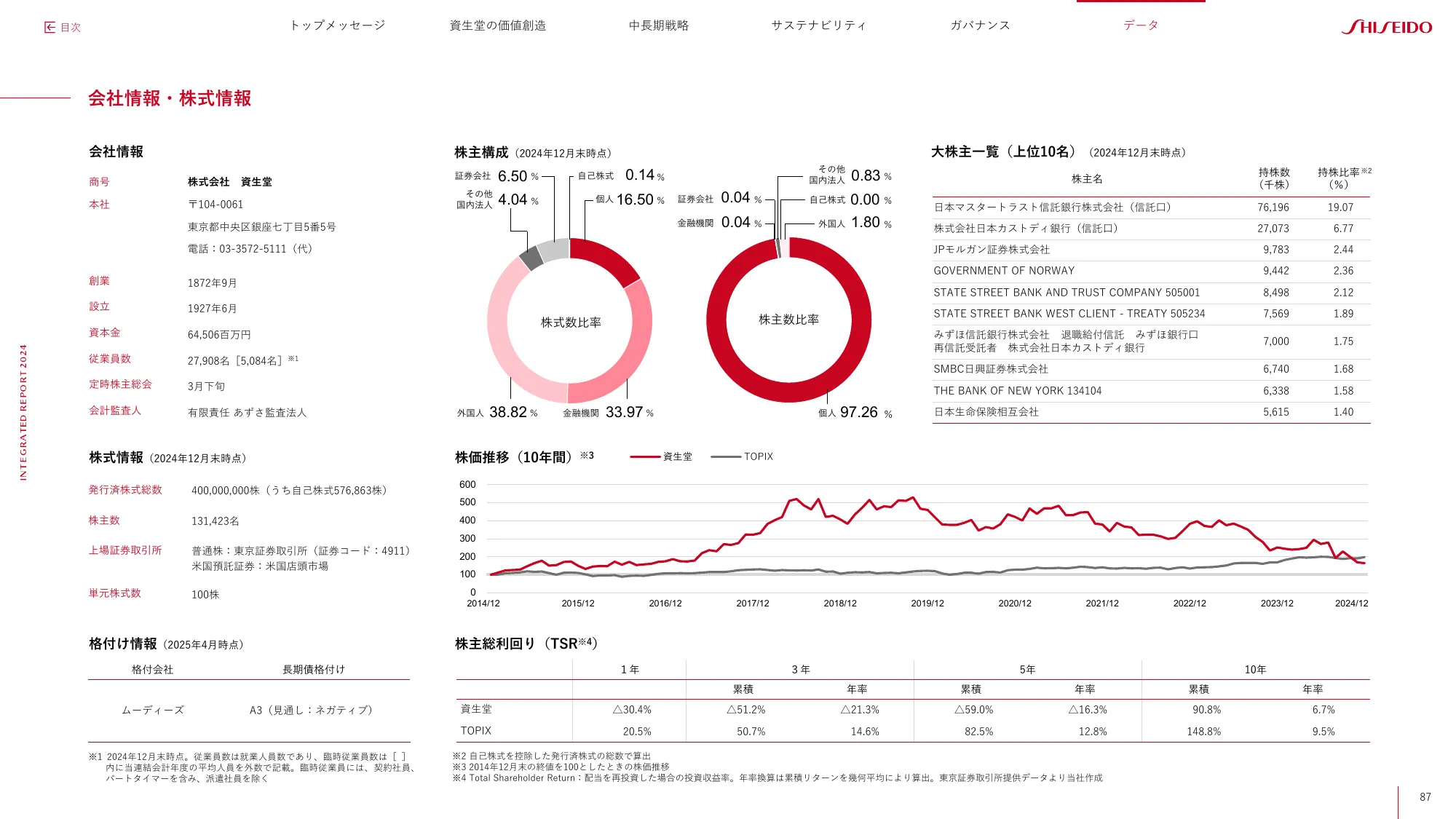
Task: Click the page number 87
Action: click(x=1425, y=797)
